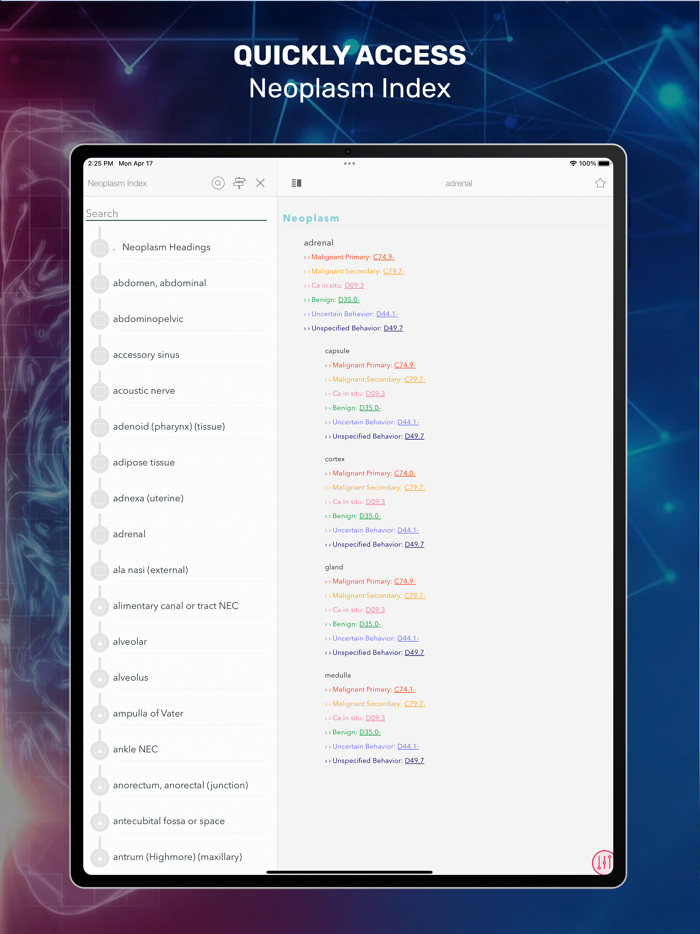Image resolution: width=700 pixels, height=934 pixels.
Task: Open medulla Malignant Secondary code C79.7-
Action: click(415, 704)
